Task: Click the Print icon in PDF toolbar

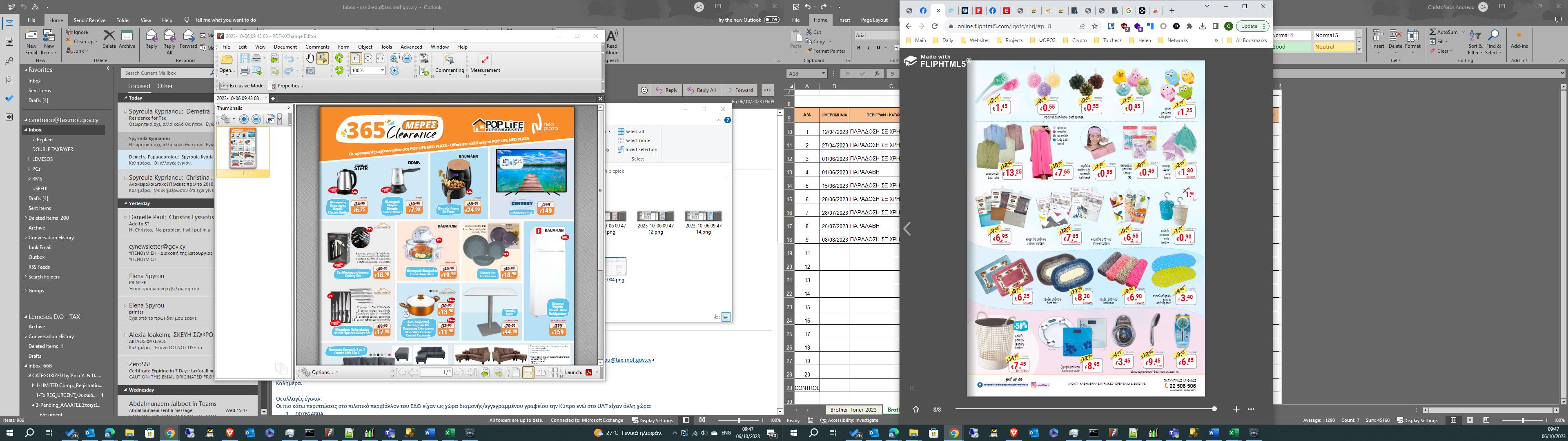Action: (x=244, y=71)
